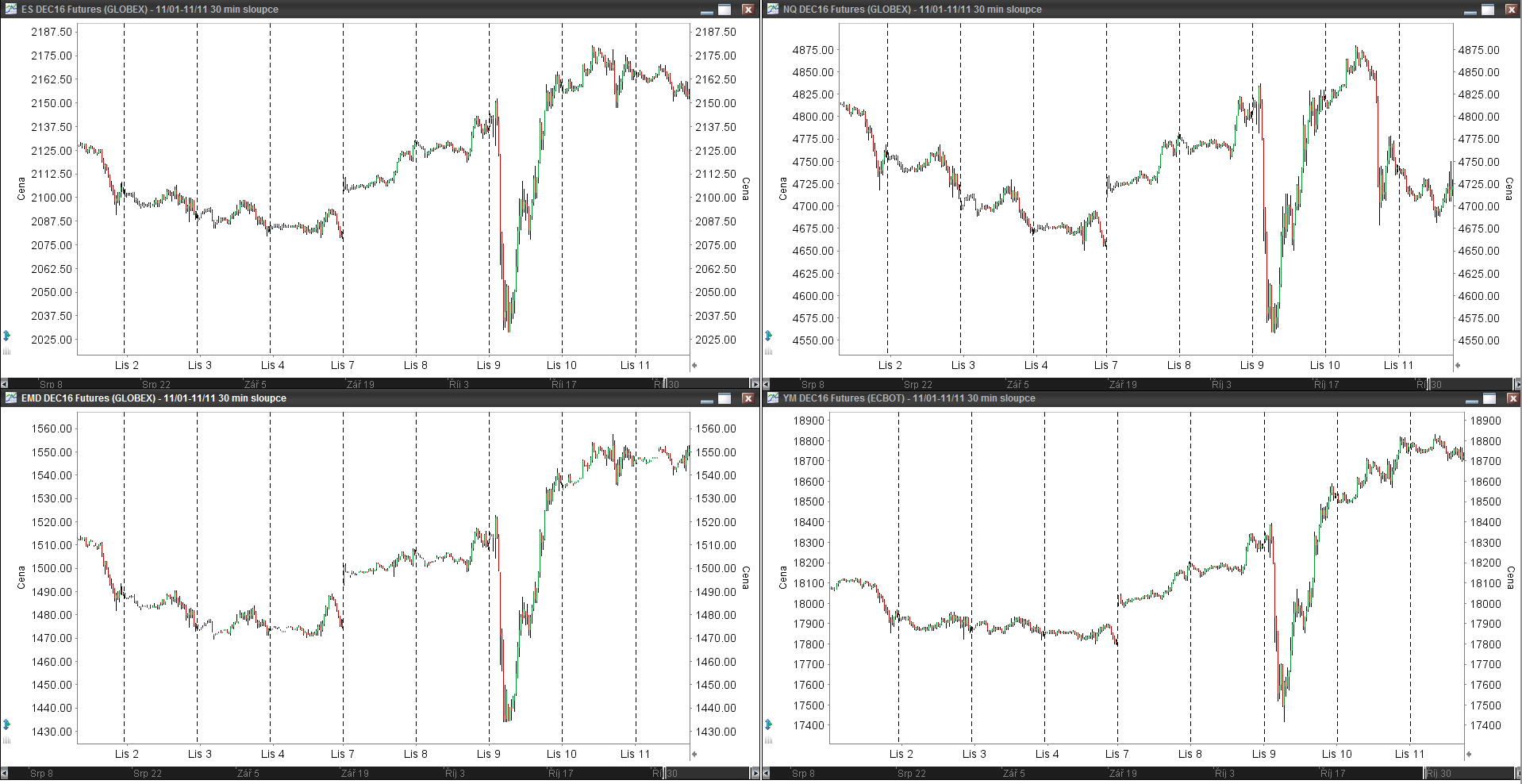Maximize the EMD DEC16 Futures chart window
Screen dimensions: 1522x784
(724, 398)
